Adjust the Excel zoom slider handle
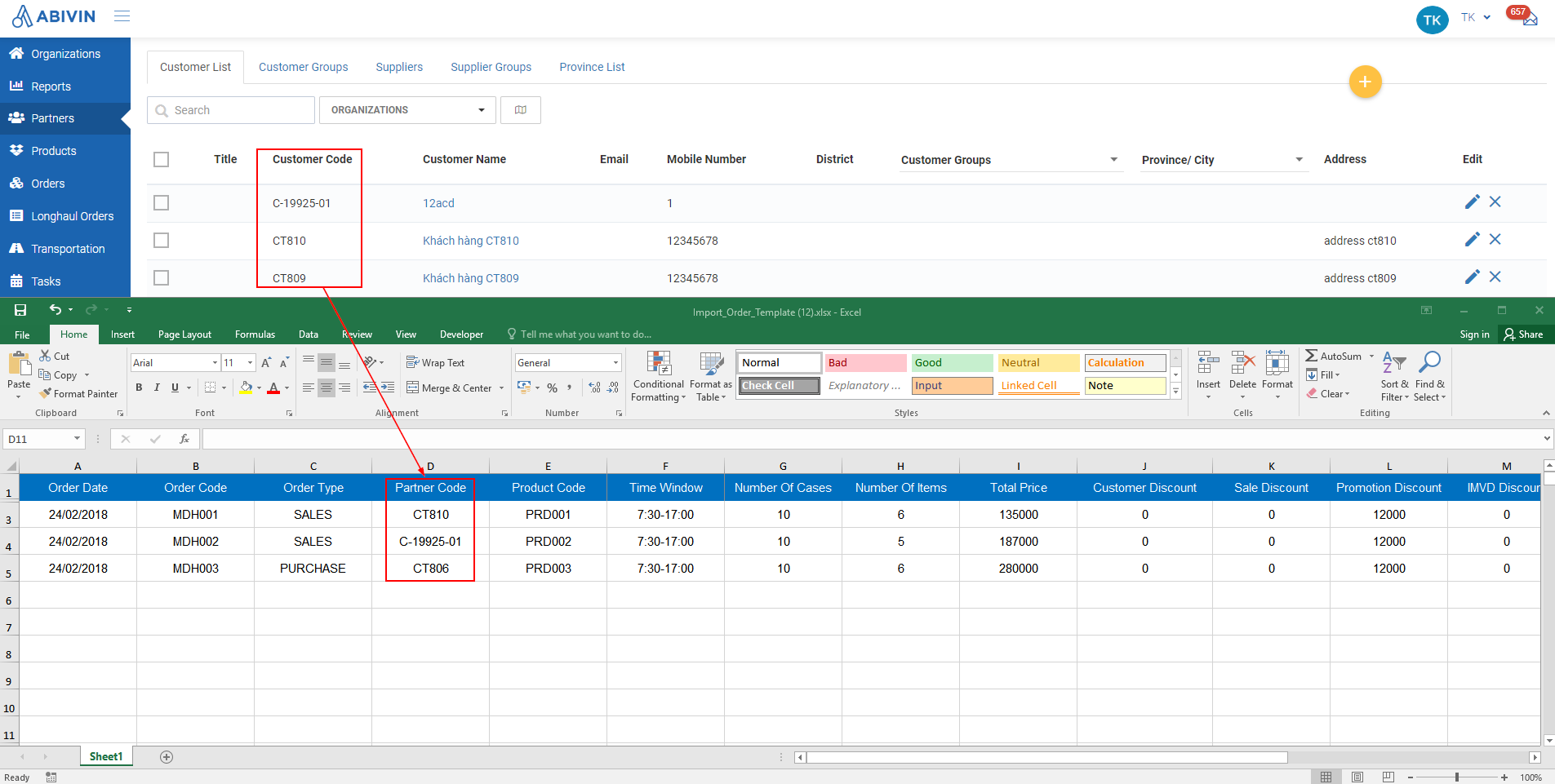The image size is (1555, 784). click(1456, 777)
